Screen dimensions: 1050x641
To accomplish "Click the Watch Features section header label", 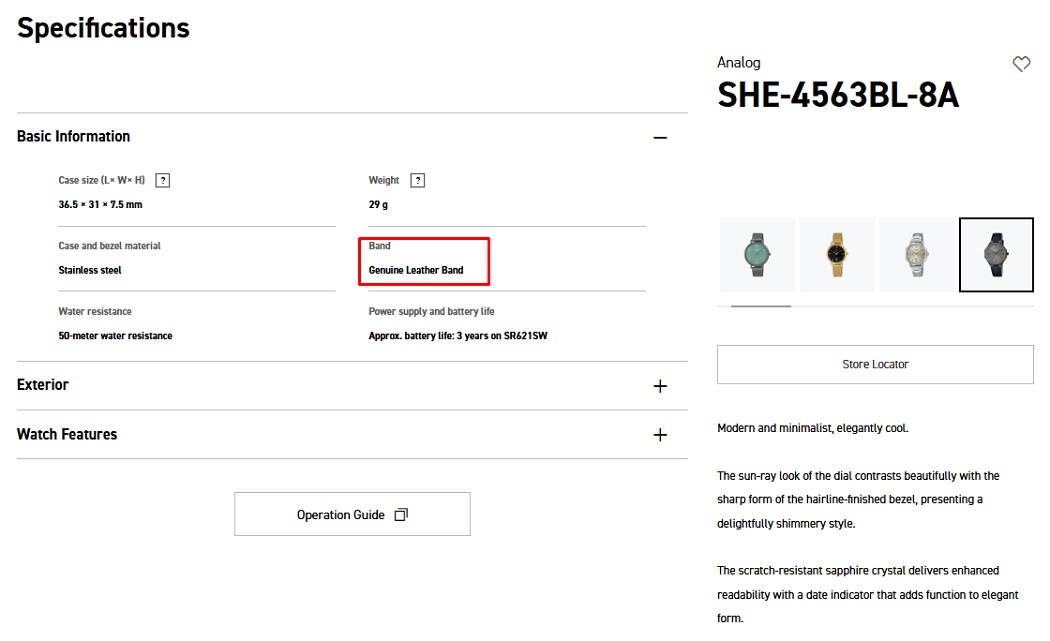I will (x=67, y=435).
